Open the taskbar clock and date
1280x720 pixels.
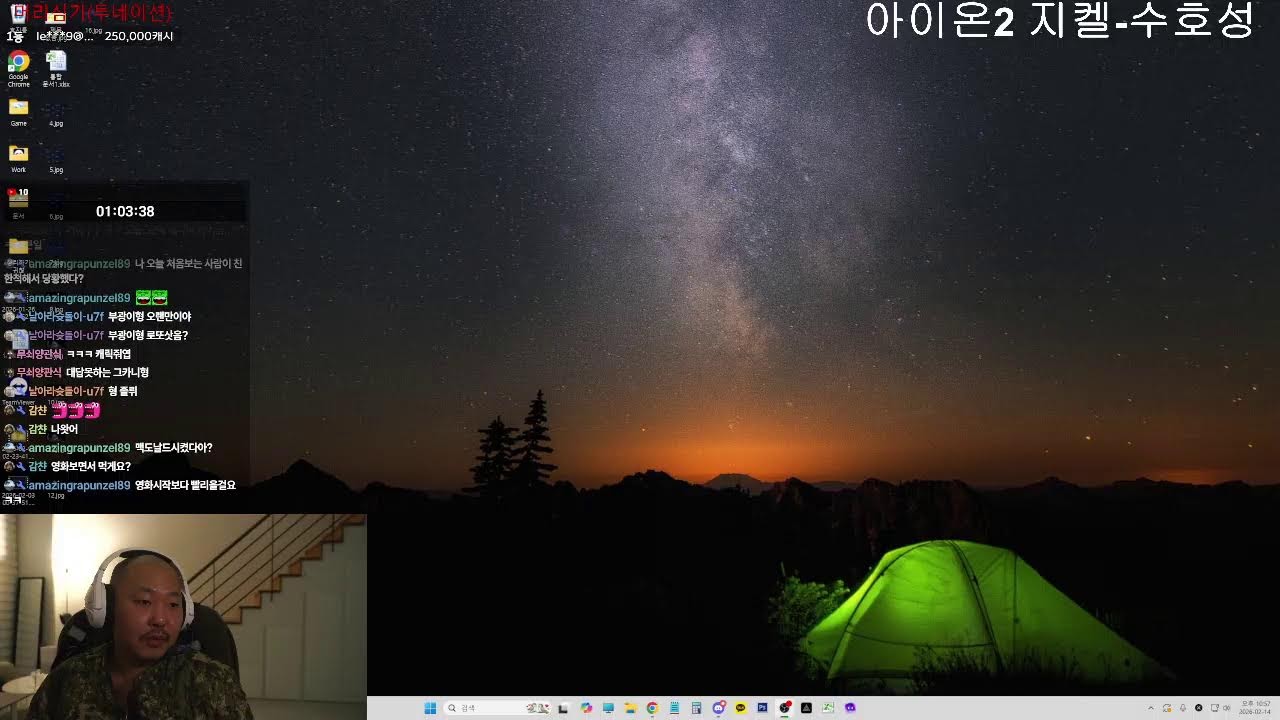point(1255,708)
